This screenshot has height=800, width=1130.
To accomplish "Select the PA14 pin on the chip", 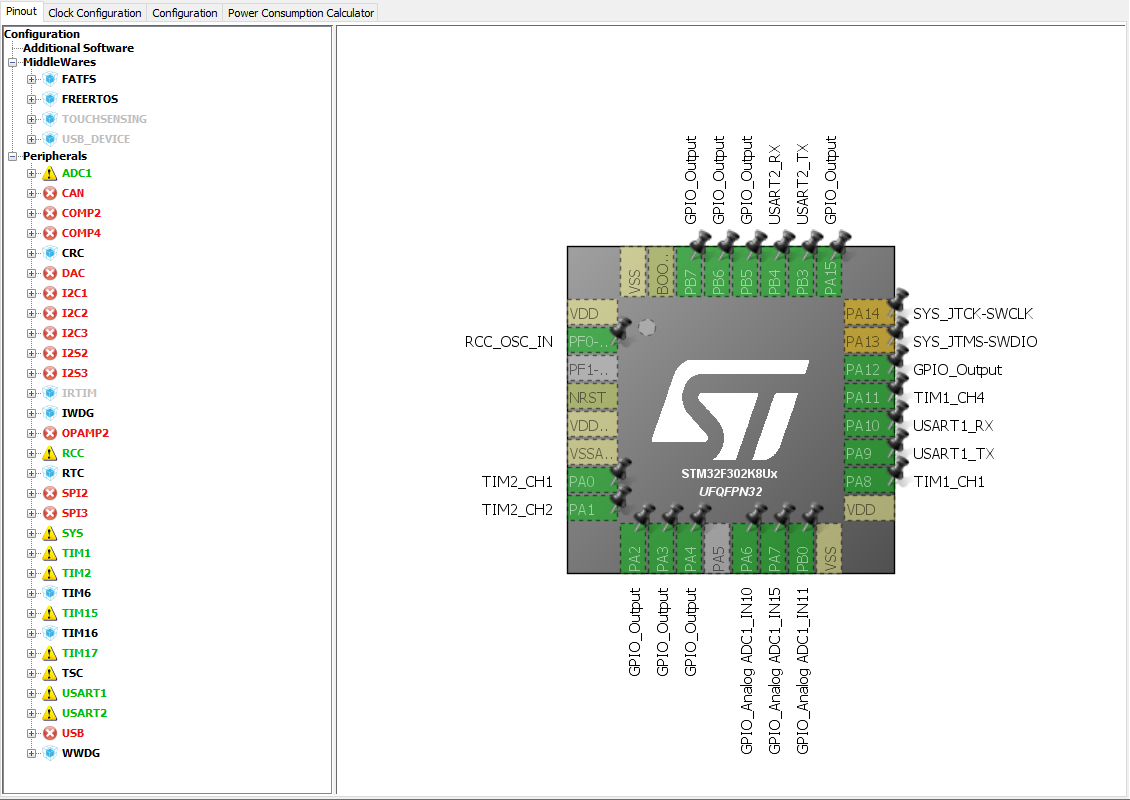I will 869,314.
